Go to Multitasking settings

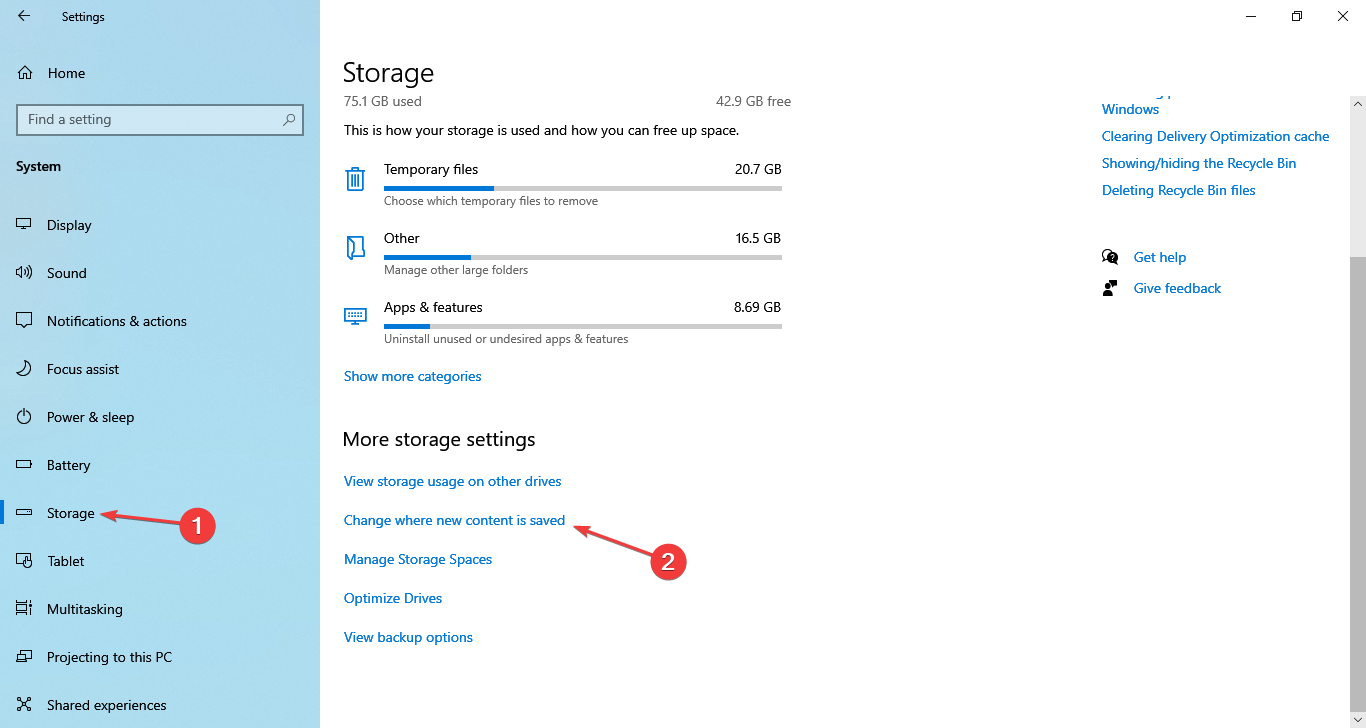coord(84,609)
